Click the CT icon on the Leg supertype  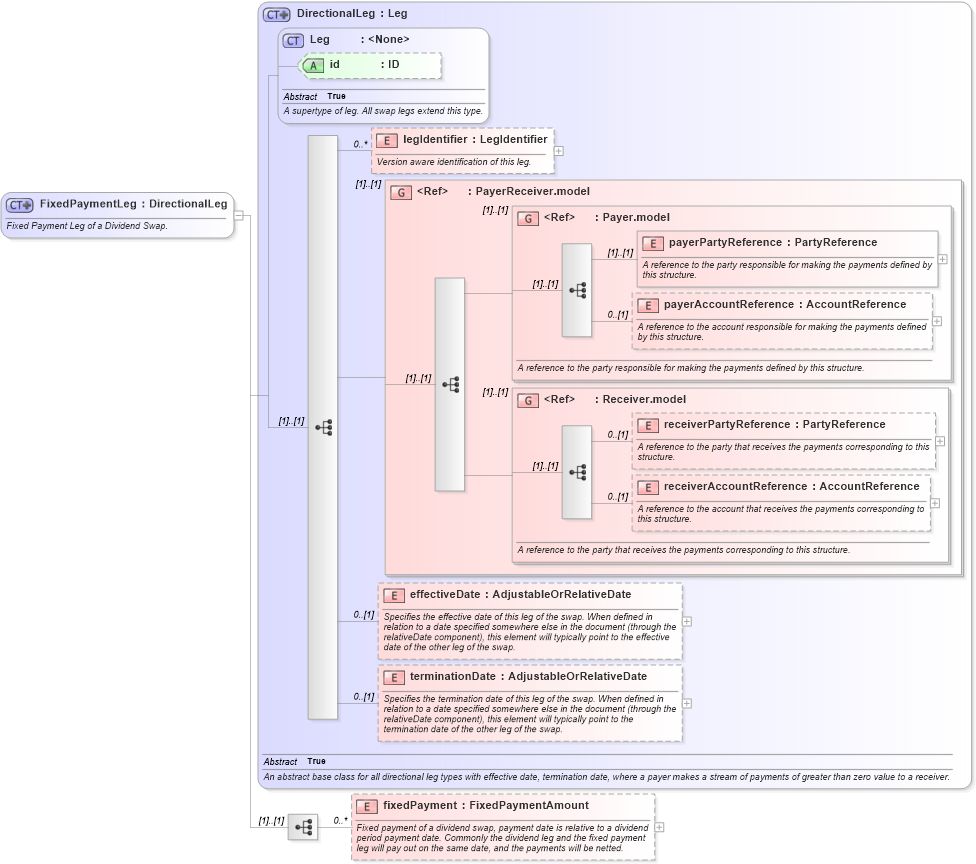coord(291,39)
